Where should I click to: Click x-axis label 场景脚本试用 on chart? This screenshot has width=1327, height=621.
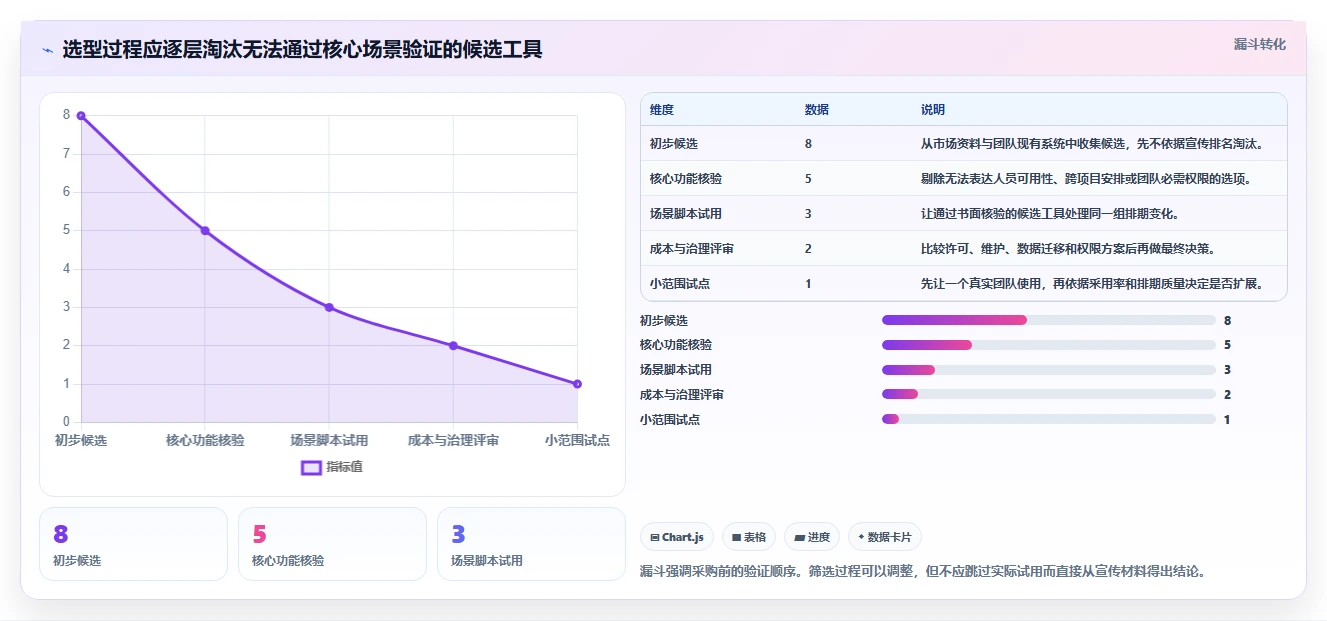tap(329, 440)
